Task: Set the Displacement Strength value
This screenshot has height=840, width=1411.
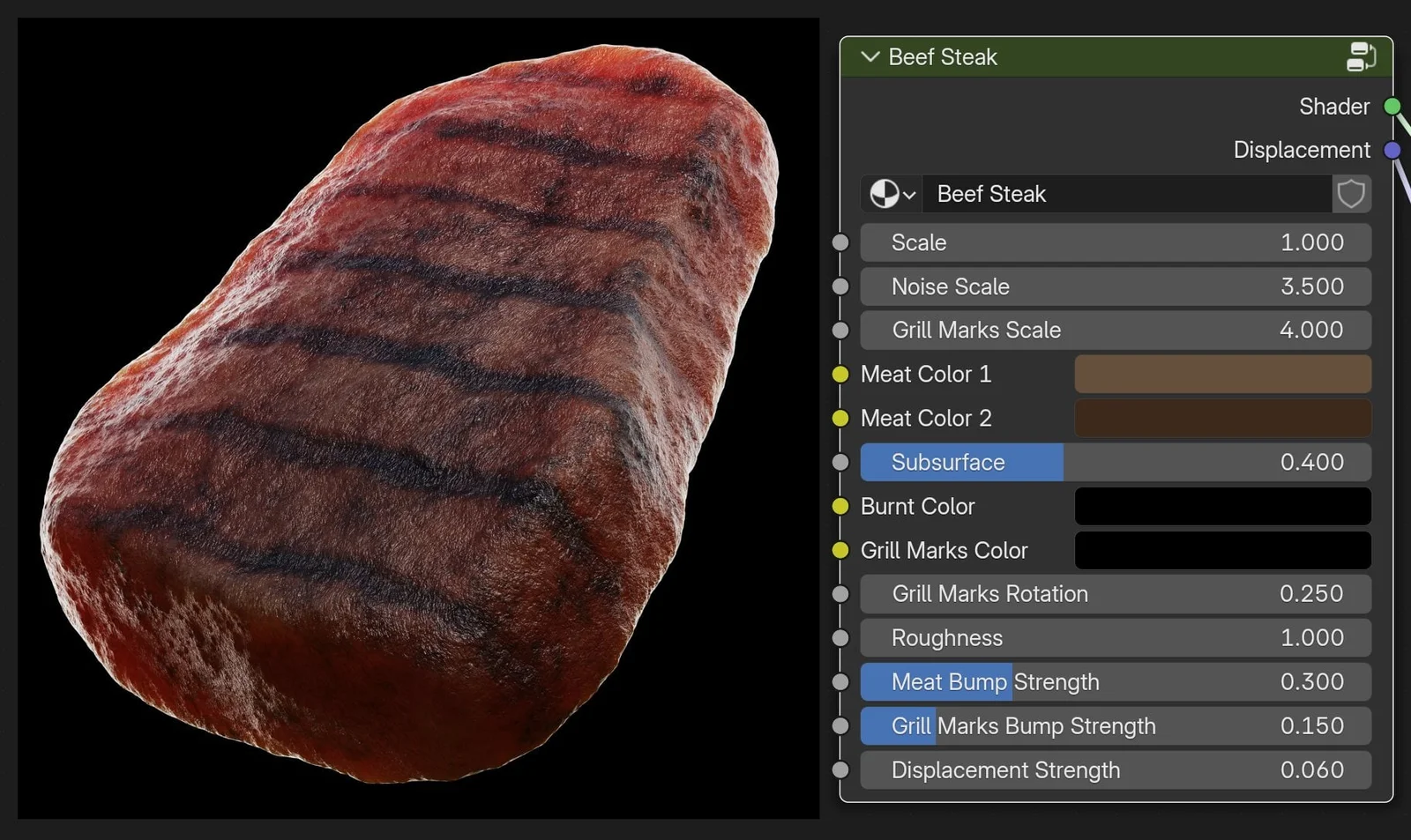Action: tap(1116, 769)
